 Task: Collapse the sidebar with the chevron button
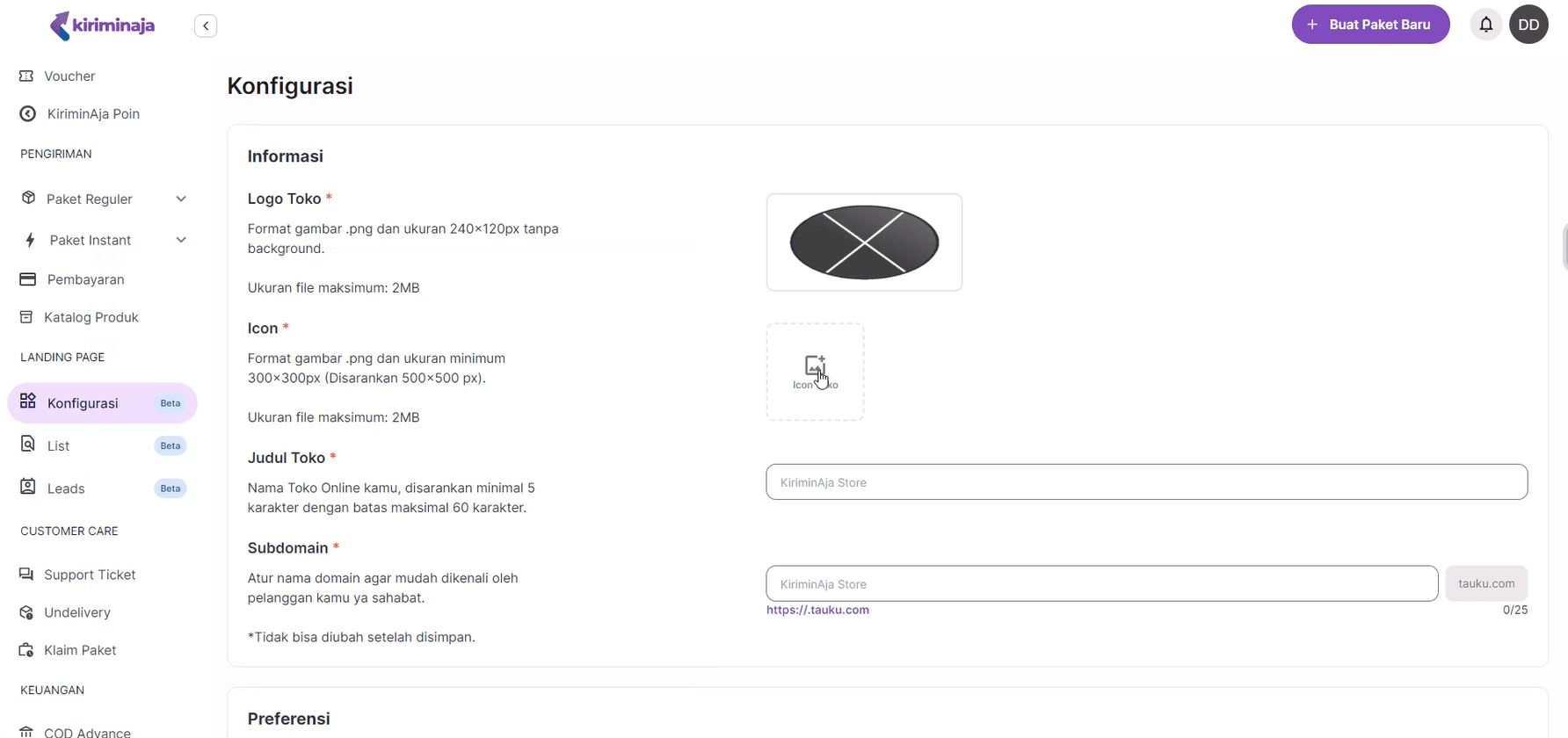coord(206,25)
